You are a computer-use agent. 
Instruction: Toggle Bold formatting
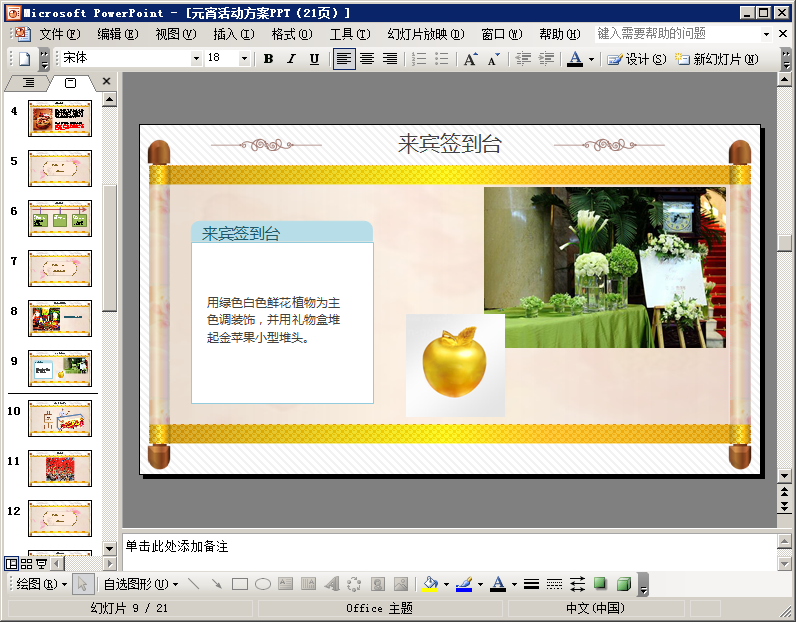click(269, 59)
